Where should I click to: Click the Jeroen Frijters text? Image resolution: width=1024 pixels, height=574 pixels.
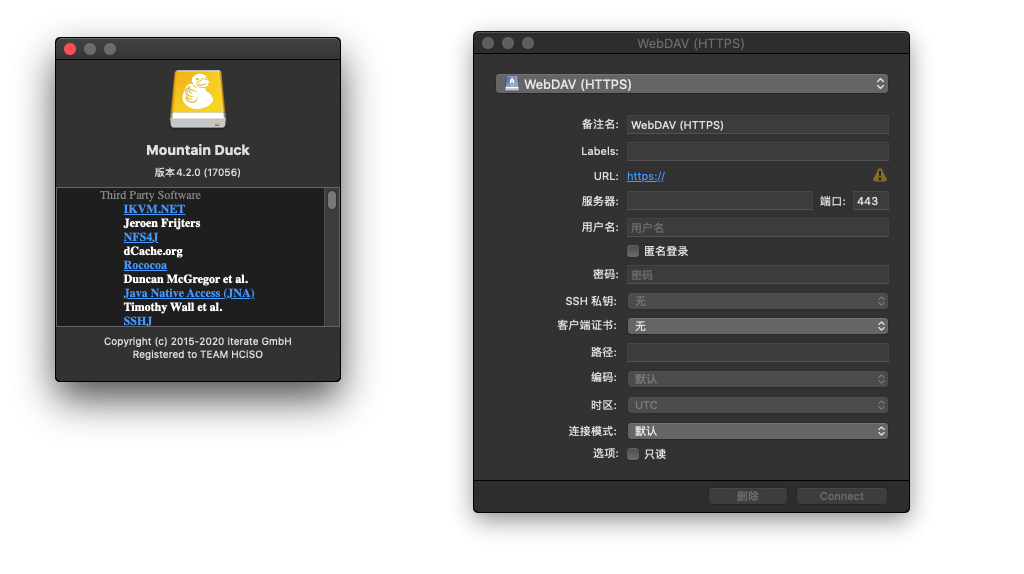162,223
